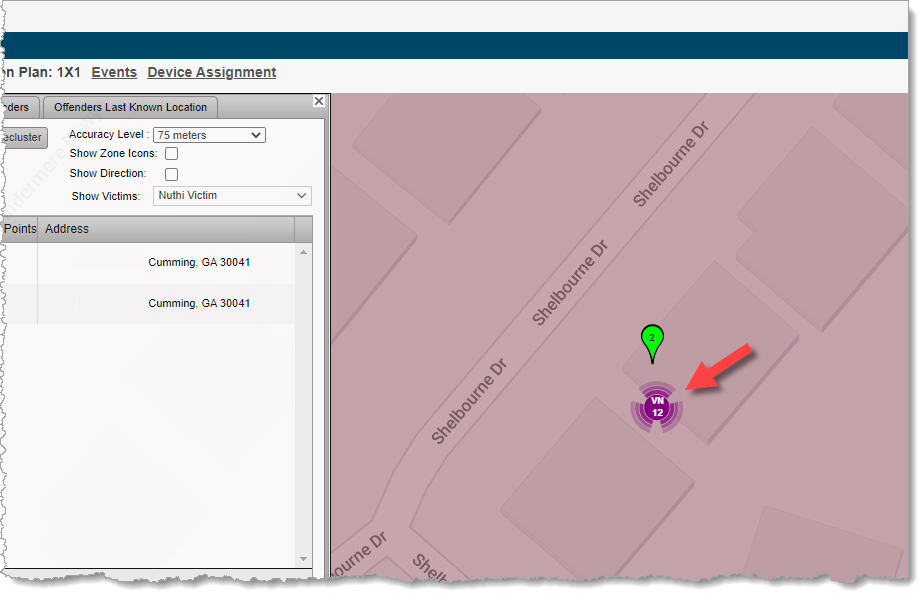Screen dimensions: 924x598
Task: Click the Points column header
Action: click(19, 229)
